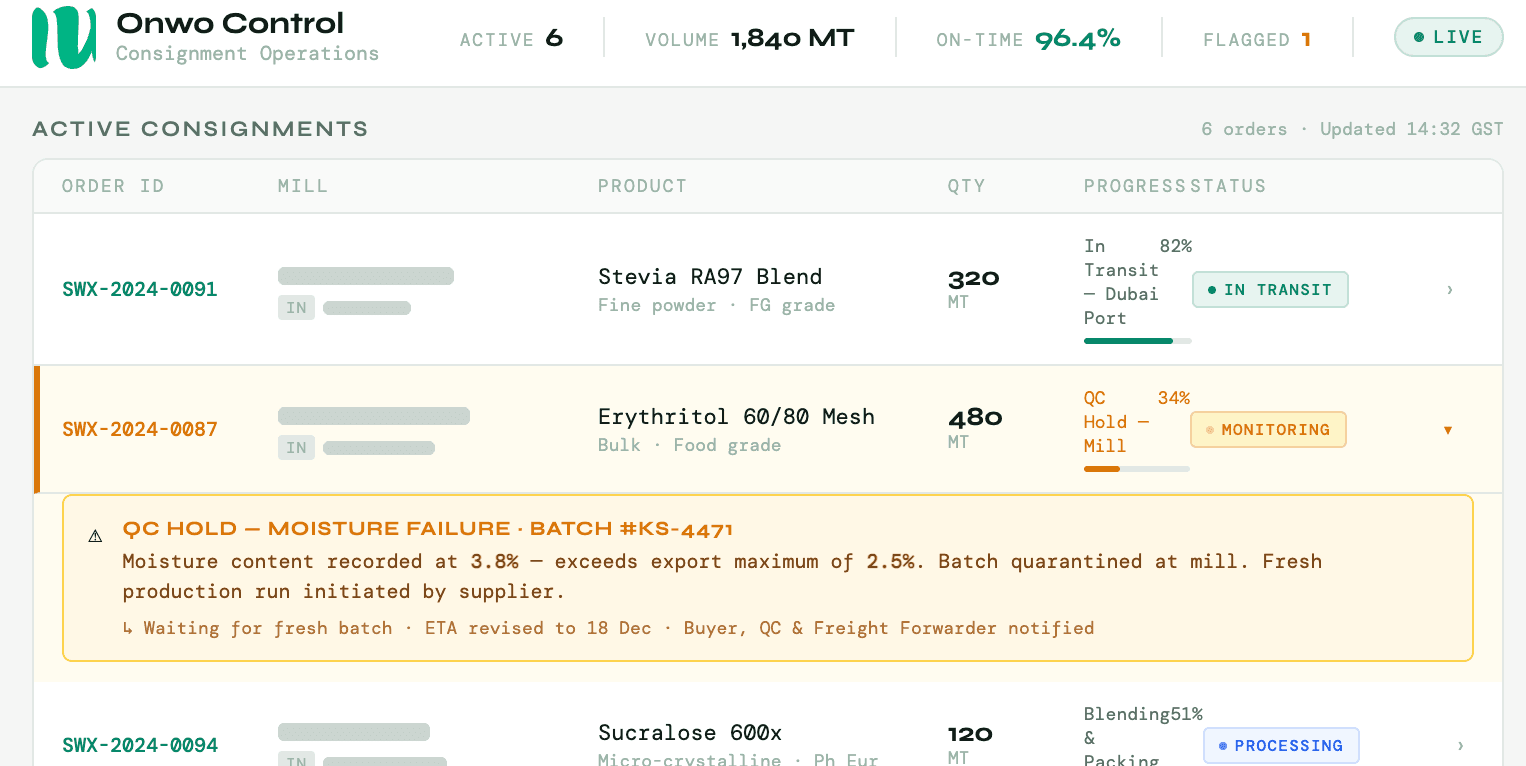Click the blue dot inside the PROCESSING badge
The width and height of the screenshot is (1526, 766).
(x=1222, y=745)
